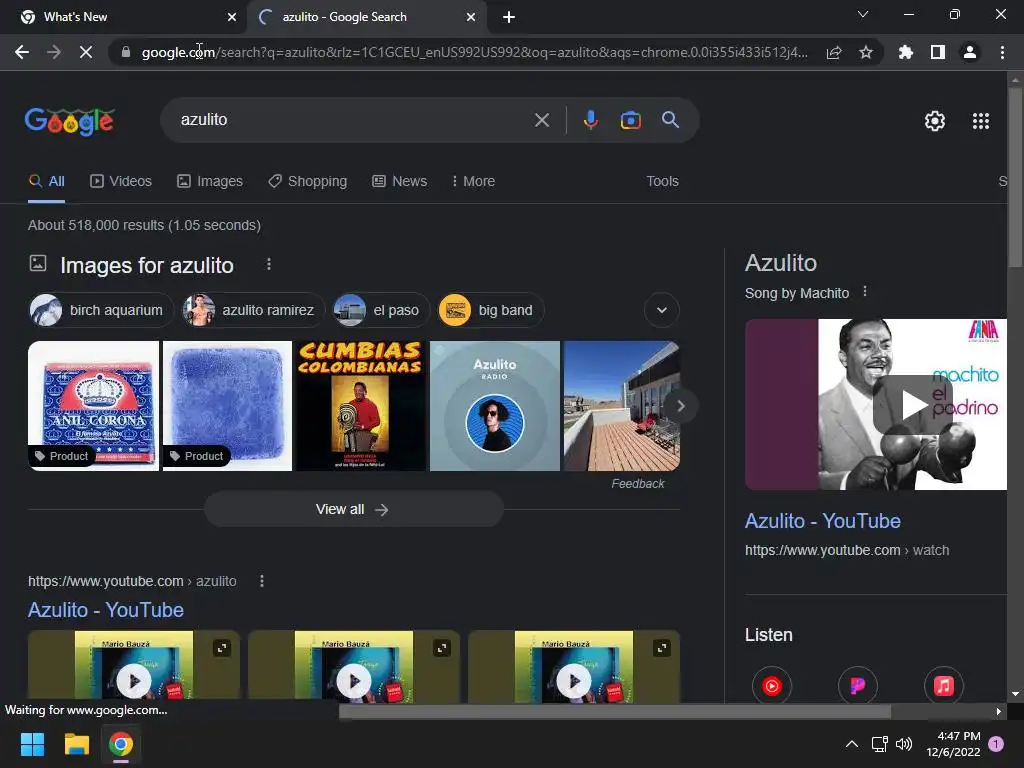This screenshot has height=768, width=1024.
Task: Open Google quick settings gear
Action: pyautogui.click(x=935, y=121)
